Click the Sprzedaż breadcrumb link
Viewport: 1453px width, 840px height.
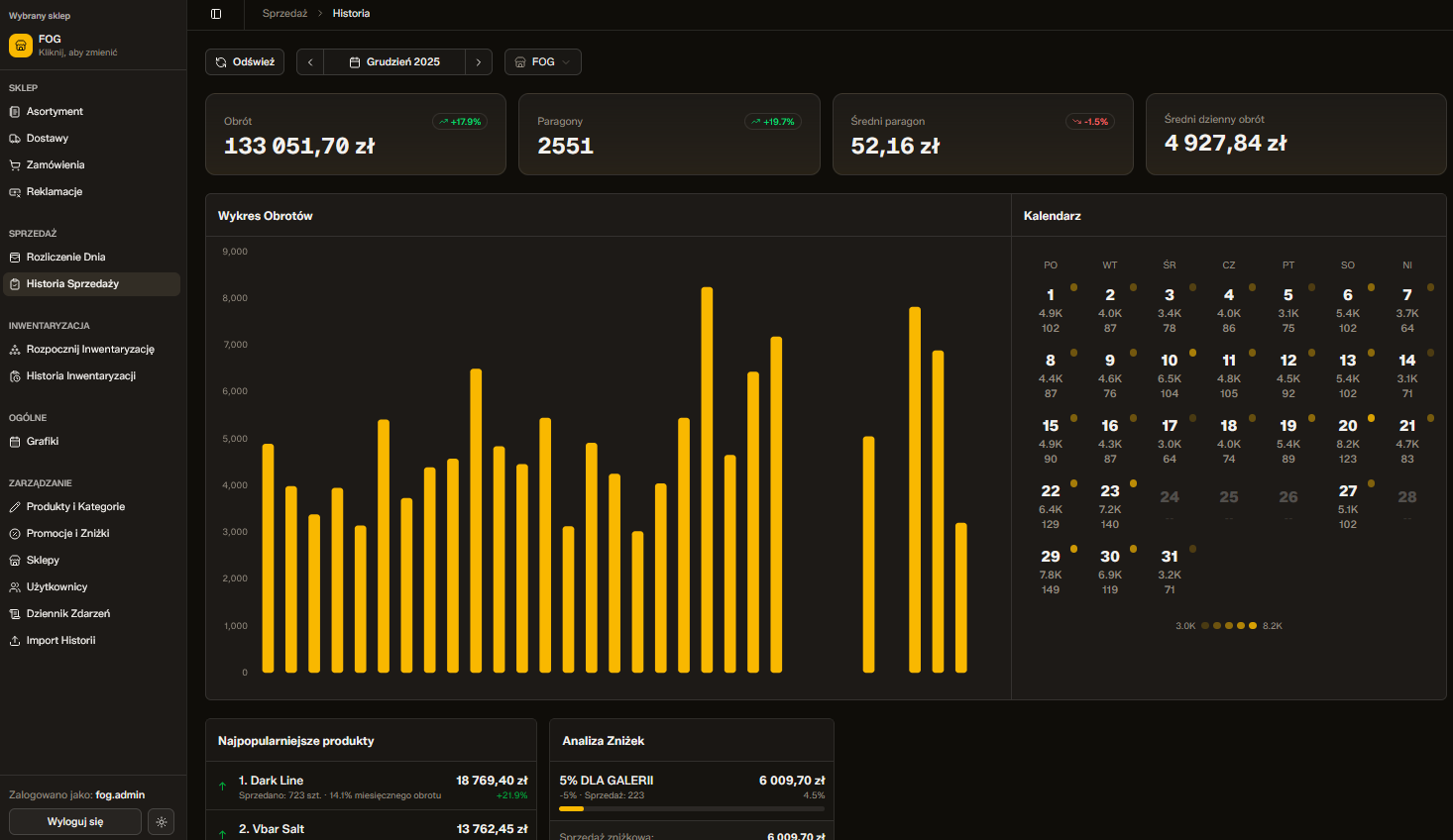tap(284, 14)
